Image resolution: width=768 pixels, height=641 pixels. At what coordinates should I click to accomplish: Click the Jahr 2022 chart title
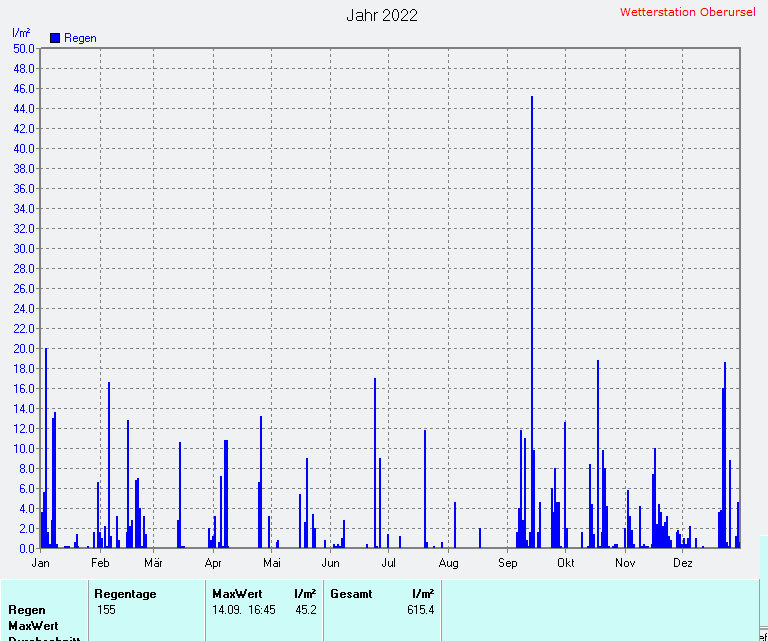tap(382, 15)
